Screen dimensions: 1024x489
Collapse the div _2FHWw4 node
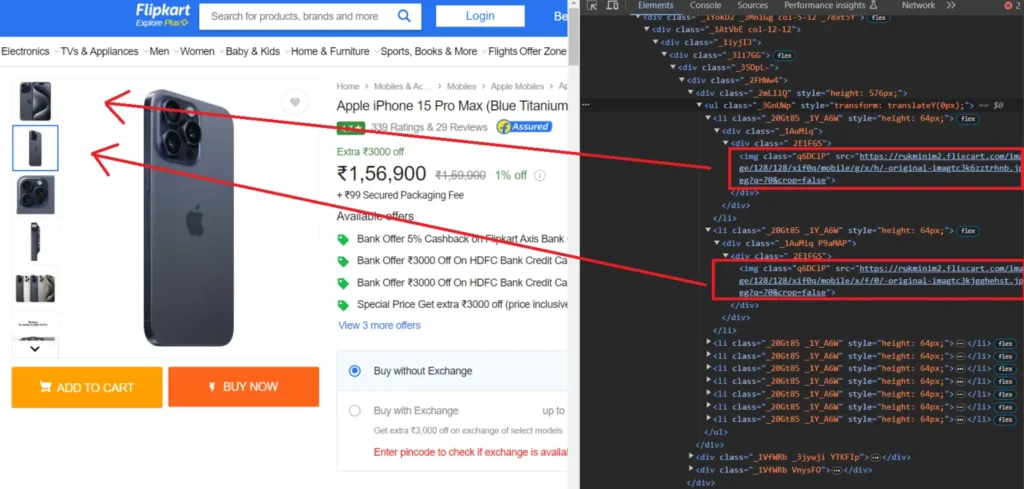(x=682, y=80)
